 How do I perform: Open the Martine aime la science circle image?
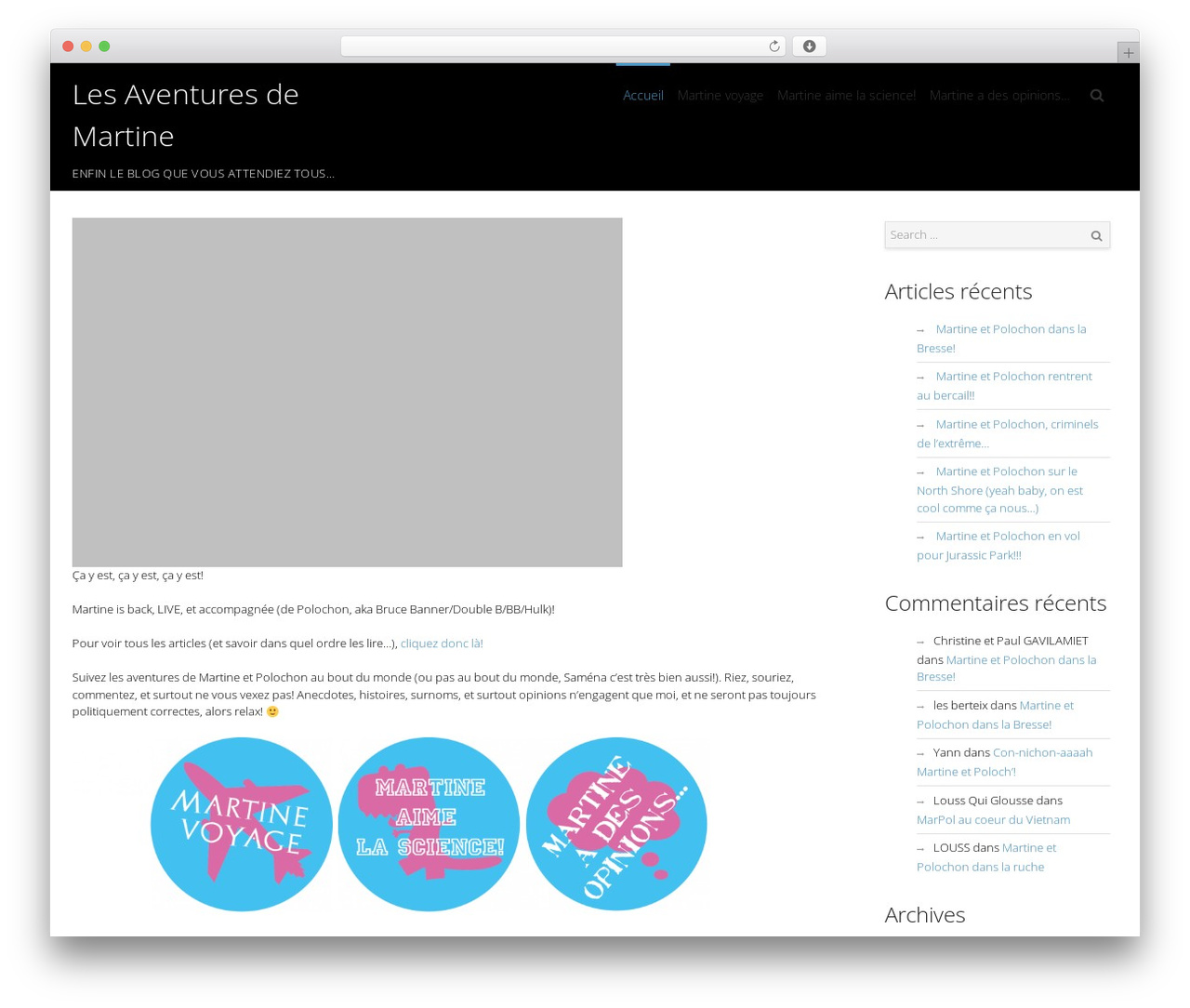pyautogui.click(x=429, y=824)
